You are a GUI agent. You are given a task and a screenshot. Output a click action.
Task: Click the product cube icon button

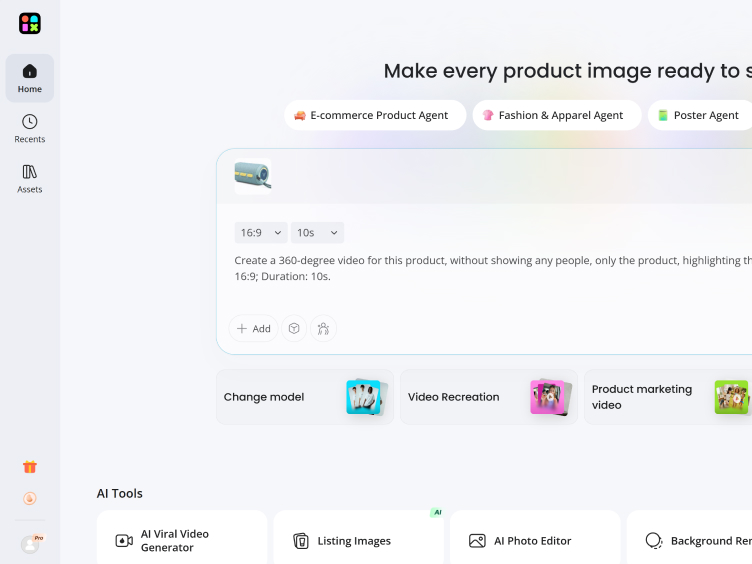pyautogui.click(x=294, y=329)
